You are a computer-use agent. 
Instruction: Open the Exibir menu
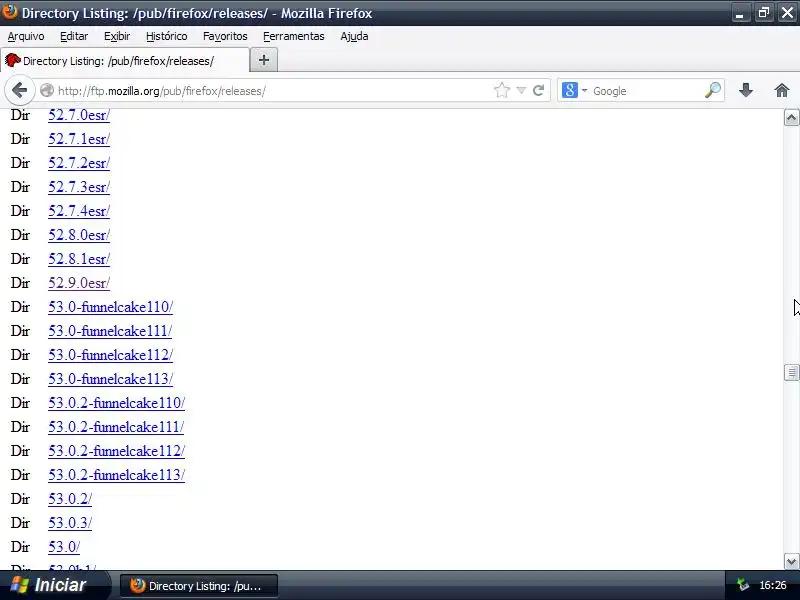point(117,36)
